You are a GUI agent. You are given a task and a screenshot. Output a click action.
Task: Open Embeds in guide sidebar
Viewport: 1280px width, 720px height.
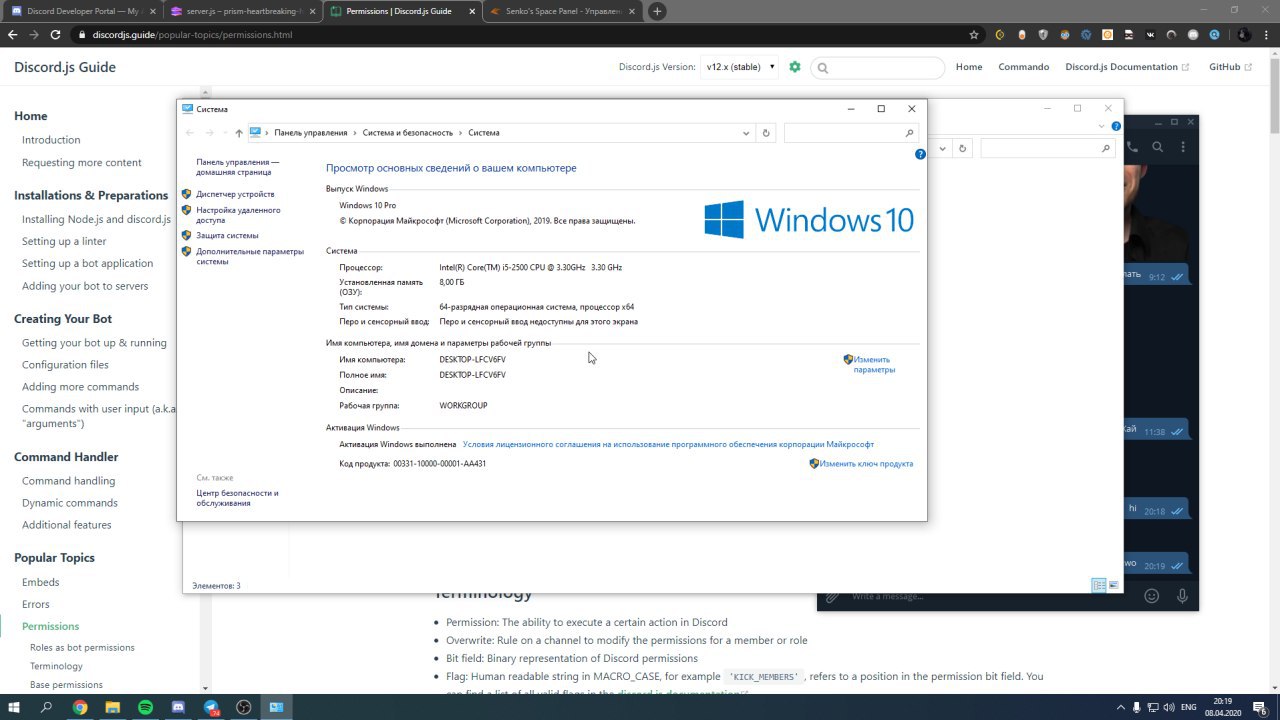click(41, 582)
